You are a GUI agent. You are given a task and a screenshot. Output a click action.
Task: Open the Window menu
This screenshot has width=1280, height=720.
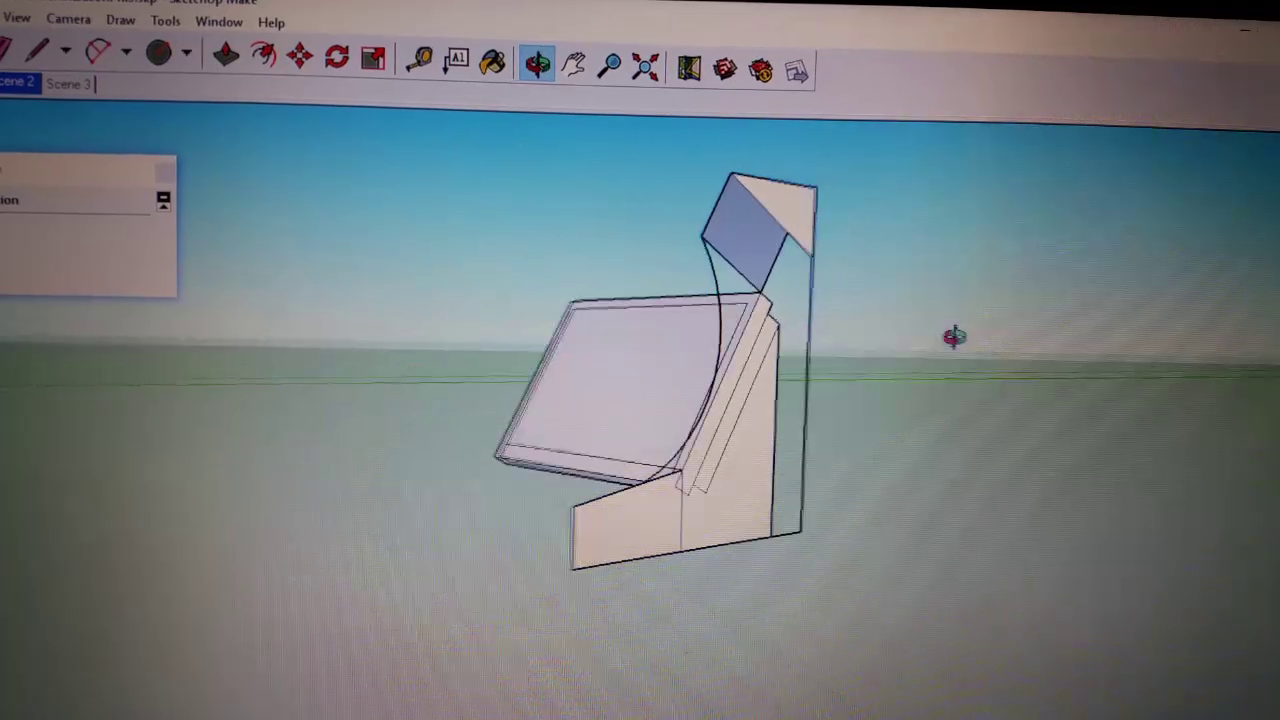coord(218,22)
